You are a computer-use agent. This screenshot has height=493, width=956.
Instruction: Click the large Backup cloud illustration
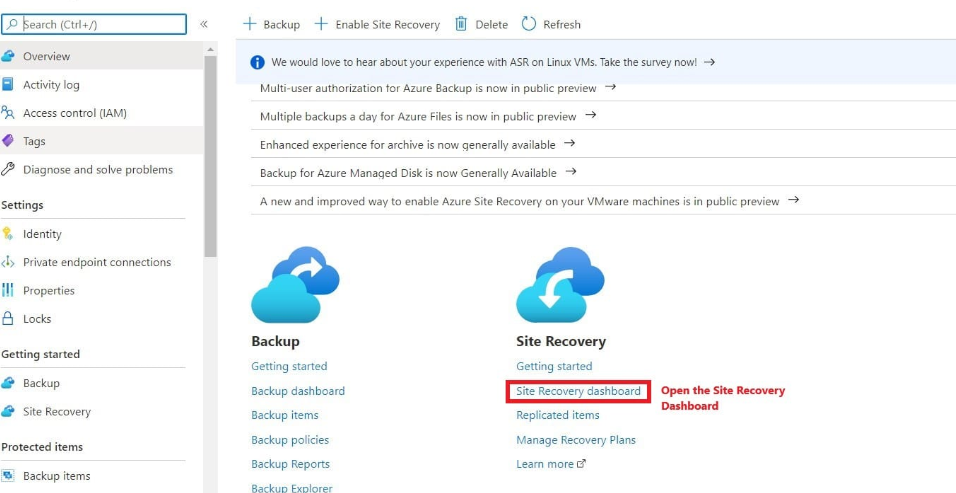click(x=295, y=285)
